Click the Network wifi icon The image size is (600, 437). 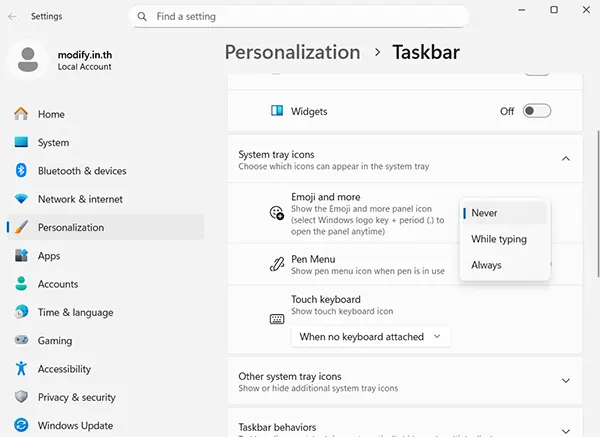pos(21,199)
